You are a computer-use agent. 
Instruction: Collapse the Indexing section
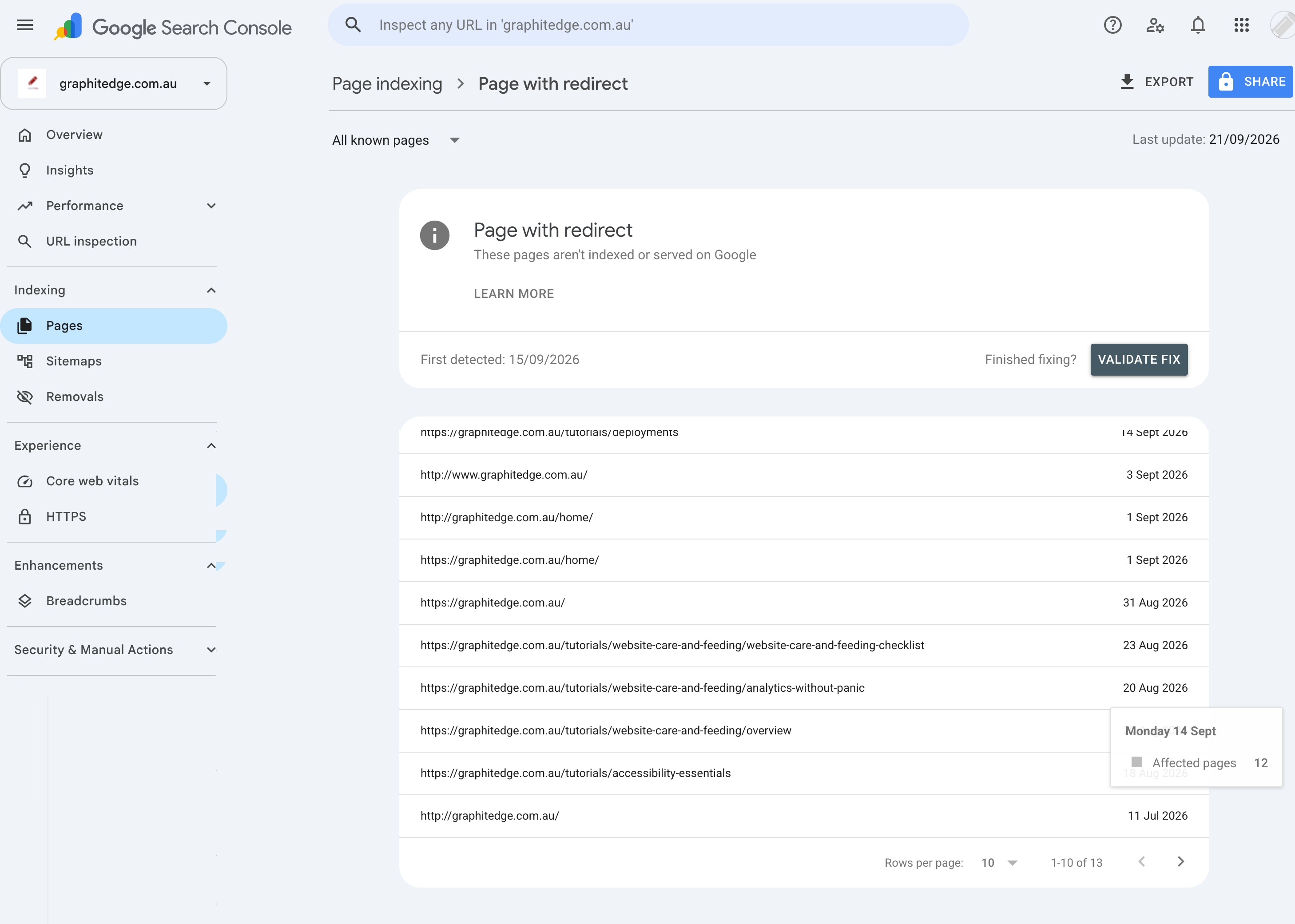(x=211, y=290)
